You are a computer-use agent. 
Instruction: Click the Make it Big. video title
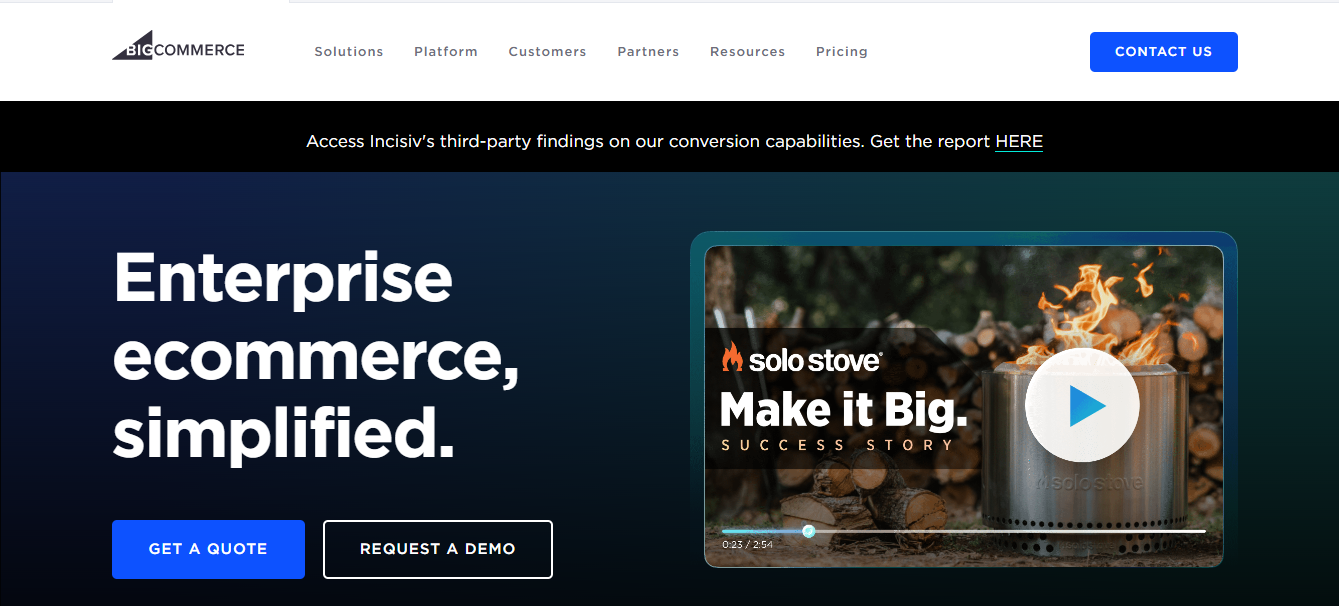844,410
